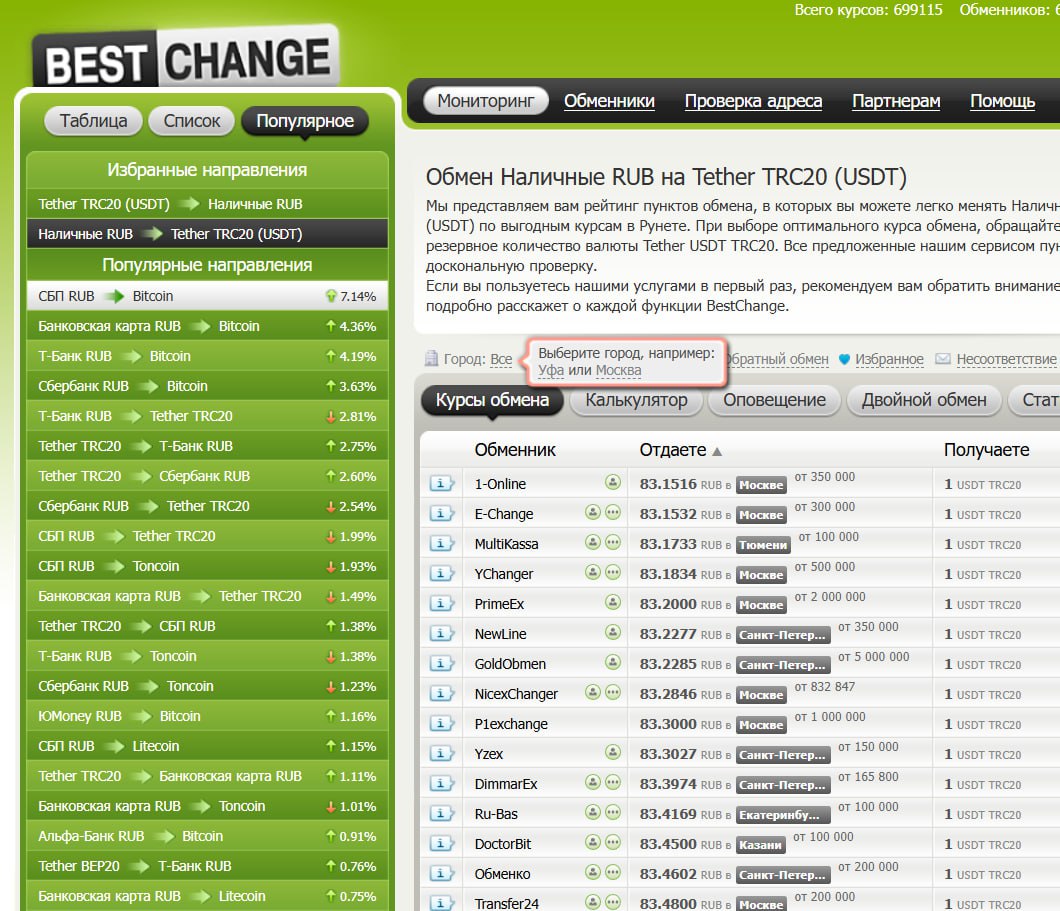Open Обменники in the top menu
Image resolution: width=1060 pixels, height=911 pixels.
(x=609, y=101)
